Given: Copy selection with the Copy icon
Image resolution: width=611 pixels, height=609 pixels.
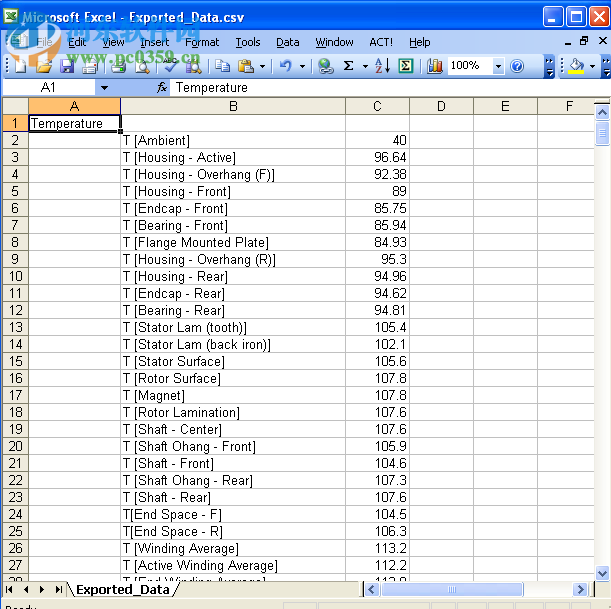Looking at the screenshot, I should 223,66.
